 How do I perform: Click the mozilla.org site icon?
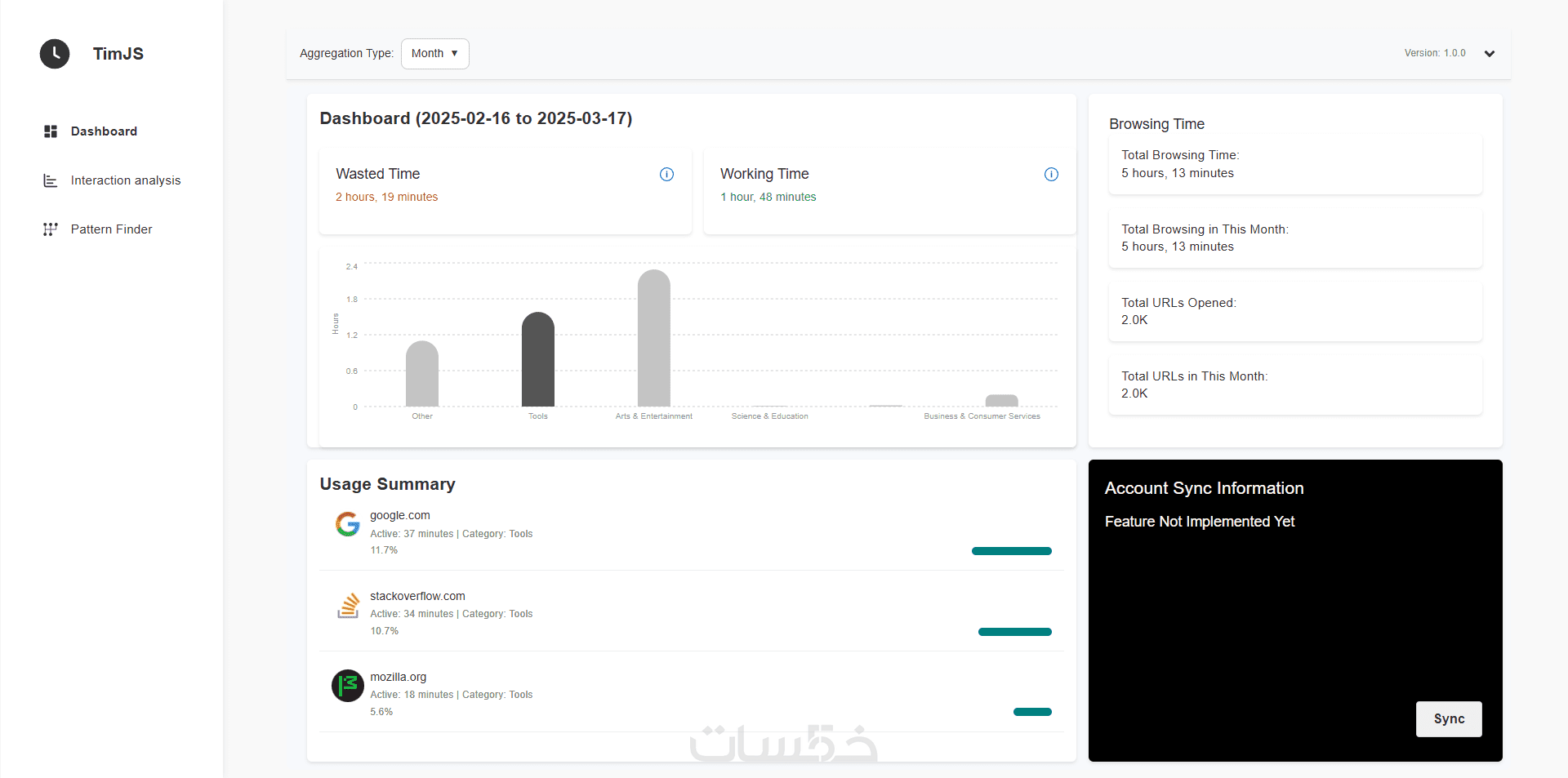[348, 686]
